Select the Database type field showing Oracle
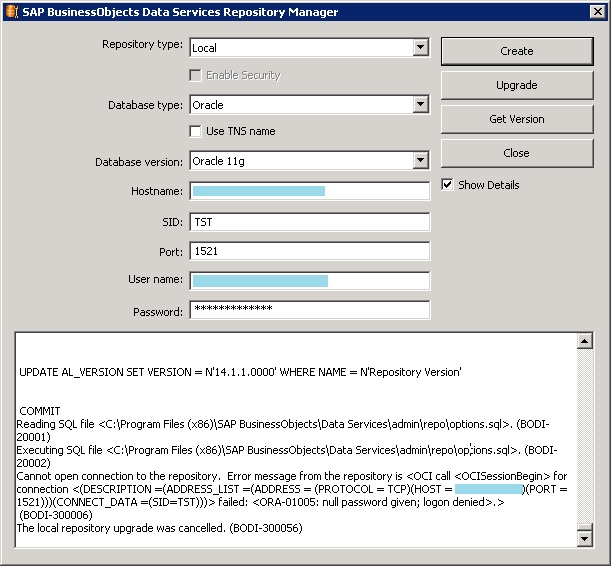 (x=310, y=104)
